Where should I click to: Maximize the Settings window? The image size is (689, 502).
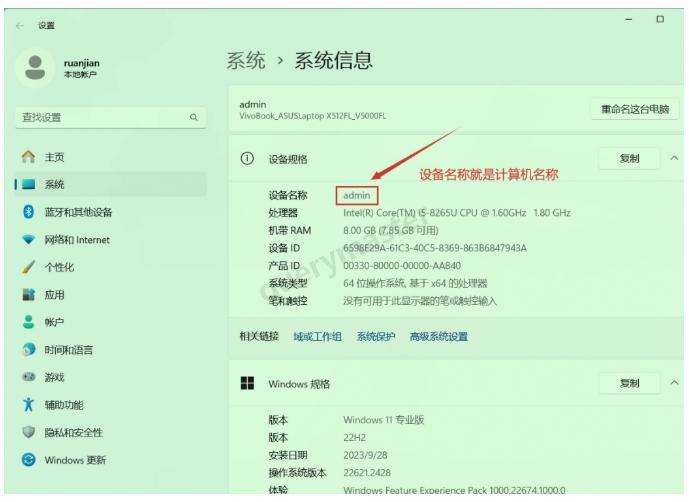click(660, 19)
